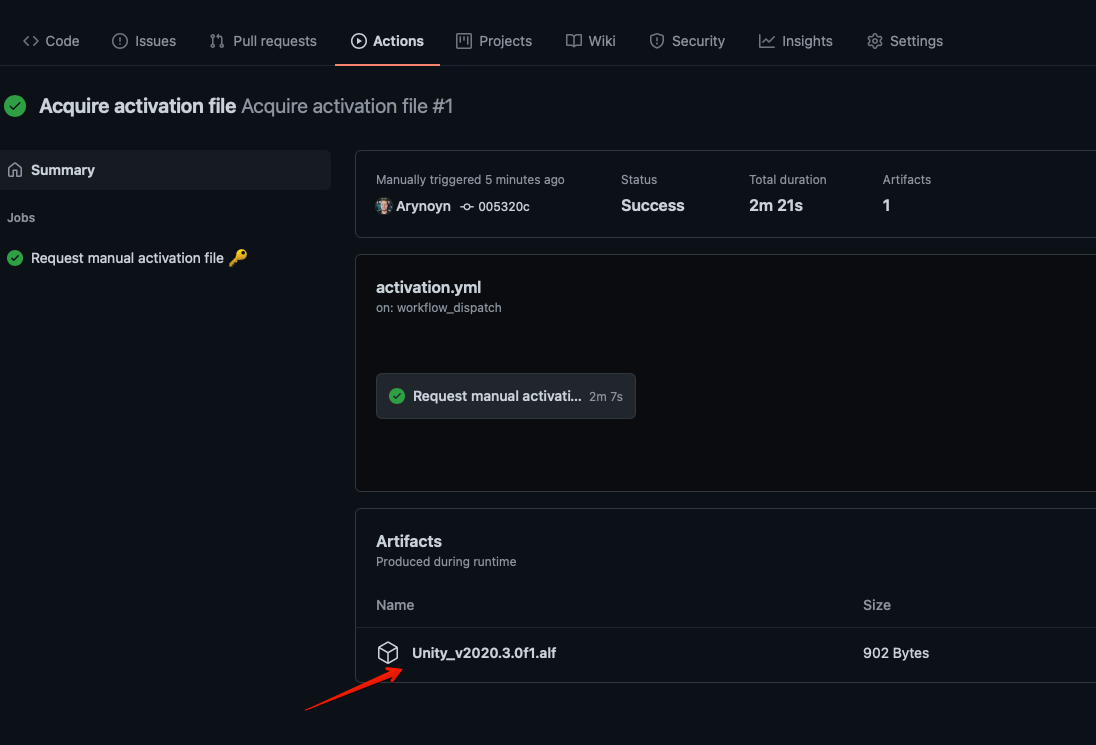This screenshot has width=1096, height=745.
Task: Click the artifact package cube icon
Action: [388, 653]
